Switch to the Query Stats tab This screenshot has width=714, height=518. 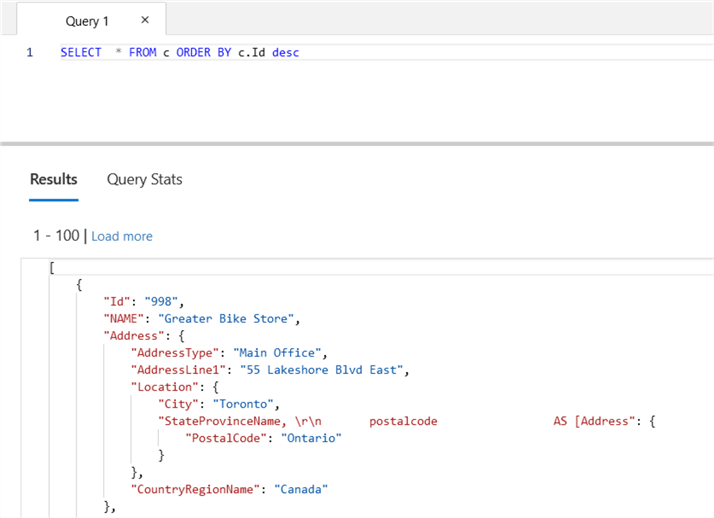[144, 180]
